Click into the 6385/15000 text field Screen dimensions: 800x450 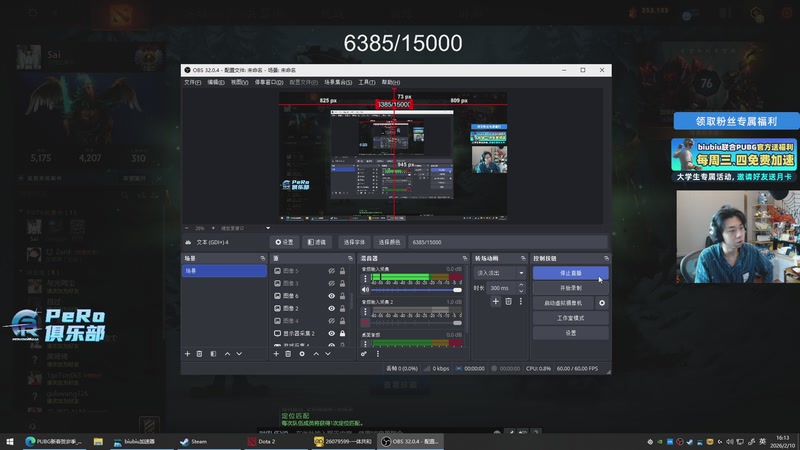[x=509, y=242]
